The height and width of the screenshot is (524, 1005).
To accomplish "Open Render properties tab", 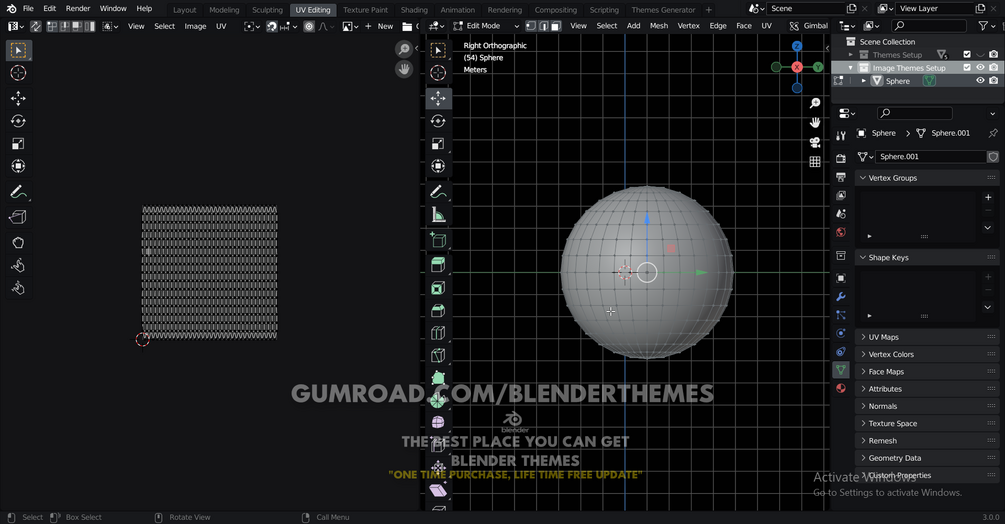I will pyautogui.click(x=841, y=158).
